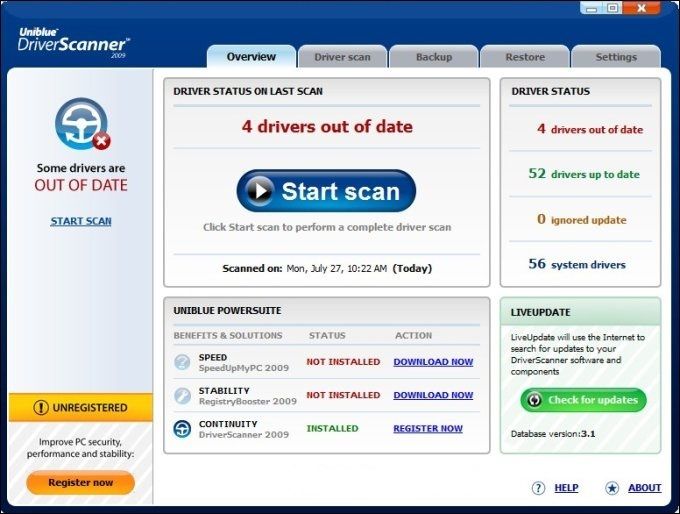
Task: Click the help question mark icon
Action: click(538, 488)
